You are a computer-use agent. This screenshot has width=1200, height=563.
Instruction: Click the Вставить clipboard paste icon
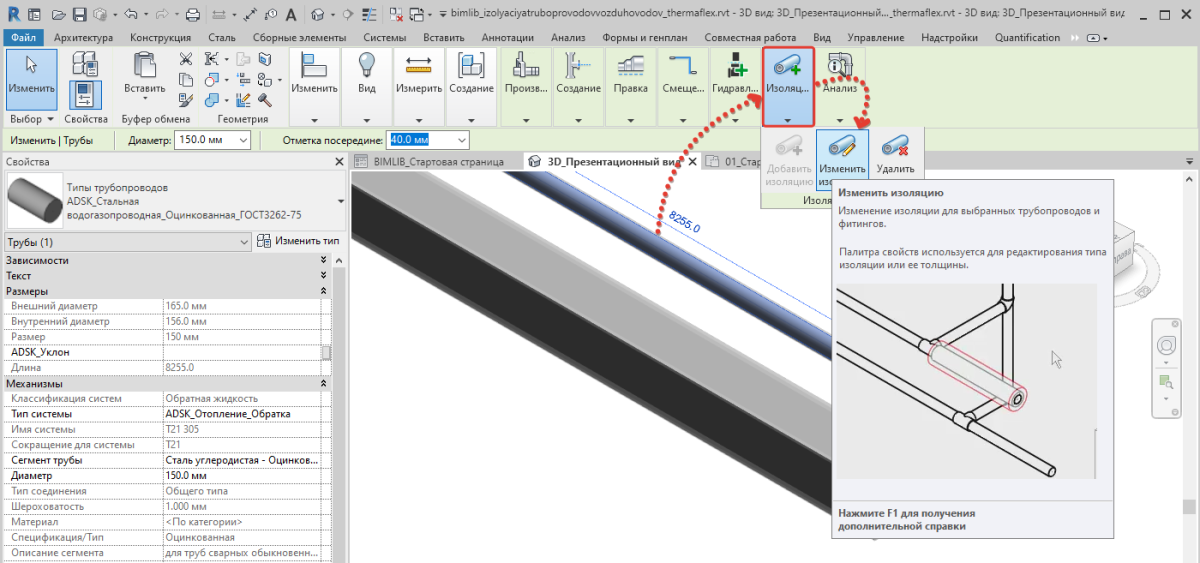145,66
